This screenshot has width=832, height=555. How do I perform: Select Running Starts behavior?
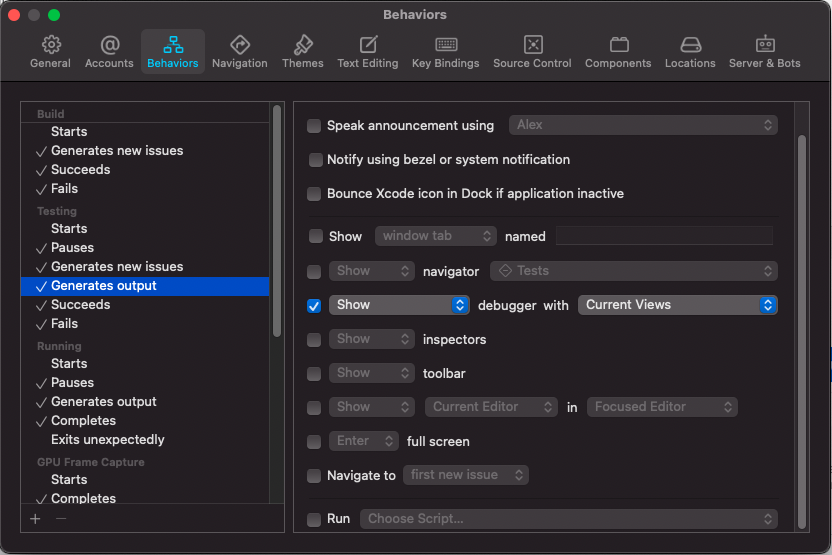point(144,364)
